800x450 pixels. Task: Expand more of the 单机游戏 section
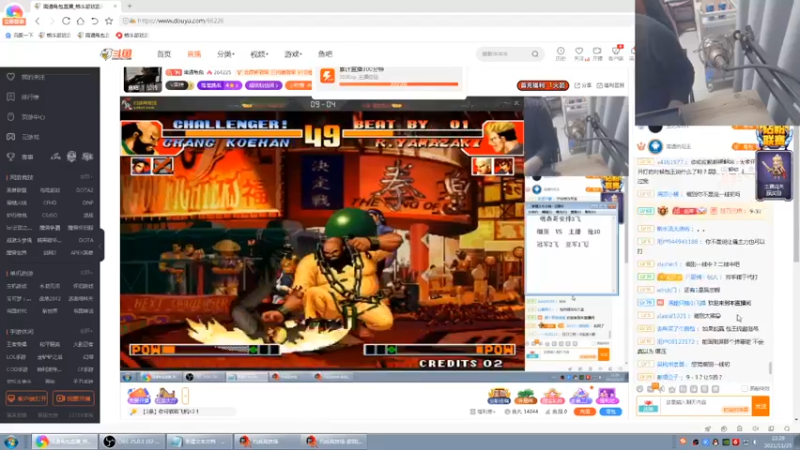pyautogui.click(x=86, y=273)
